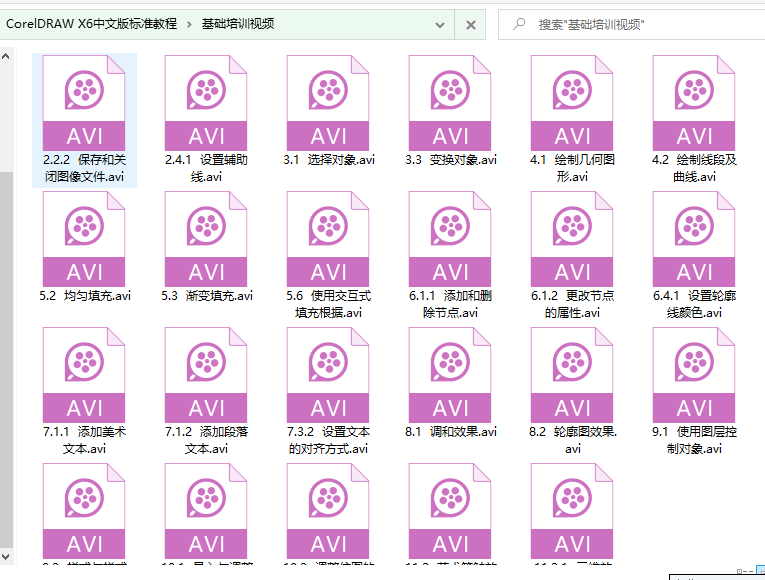The image size is (765, 580).
Task: Click the AVI icon for 5.2 均匀填充.avi
Action: (84, 239)
